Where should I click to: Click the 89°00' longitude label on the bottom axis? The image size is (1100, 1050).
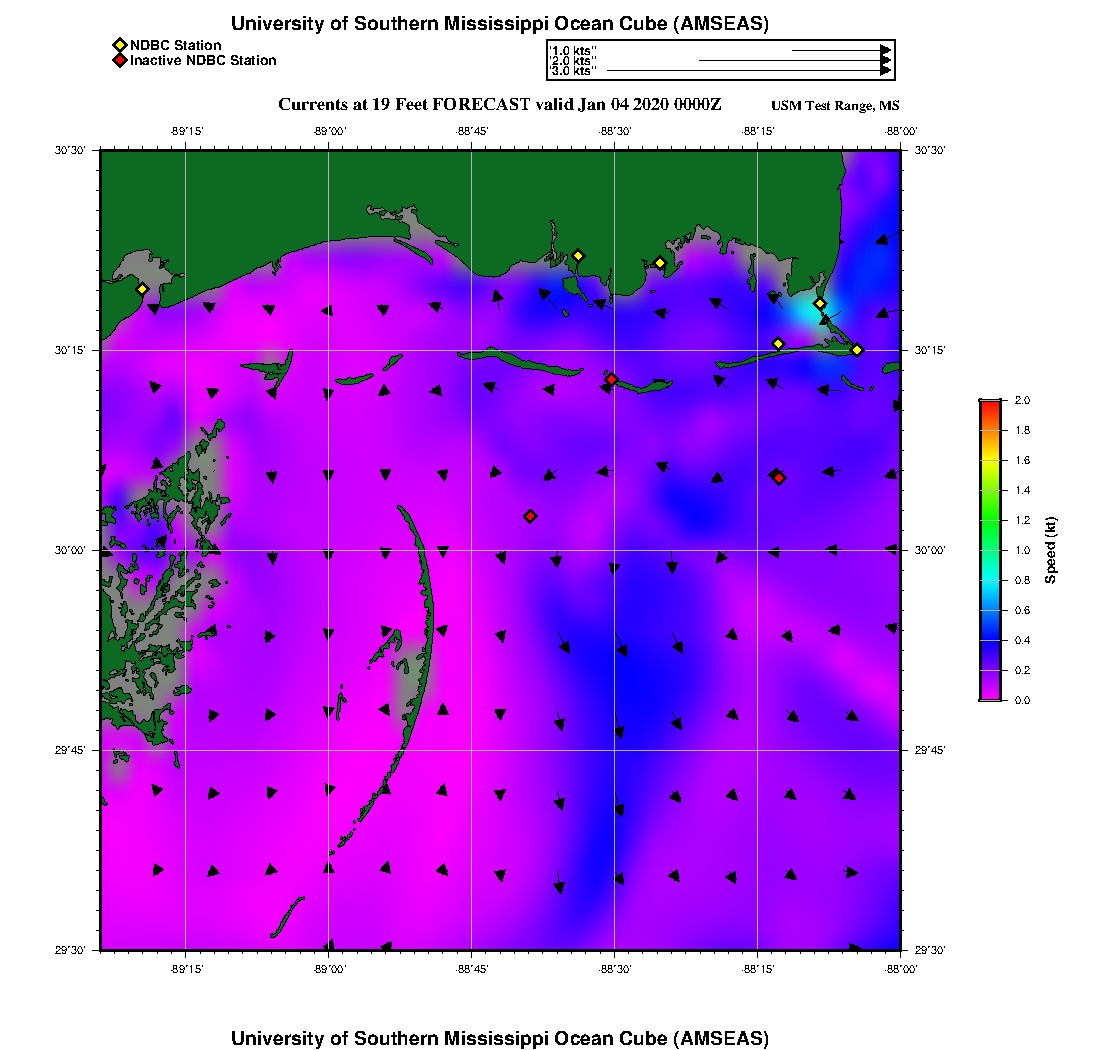(329, 969)
